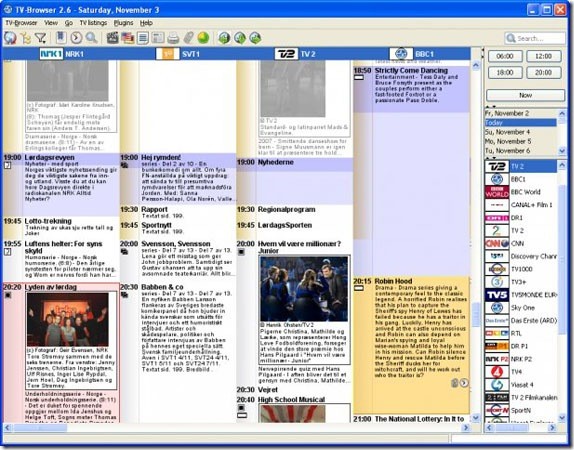Click the last green arrow globe icon
The height and width of the screenshot is (450, 574).
(255, 38)
